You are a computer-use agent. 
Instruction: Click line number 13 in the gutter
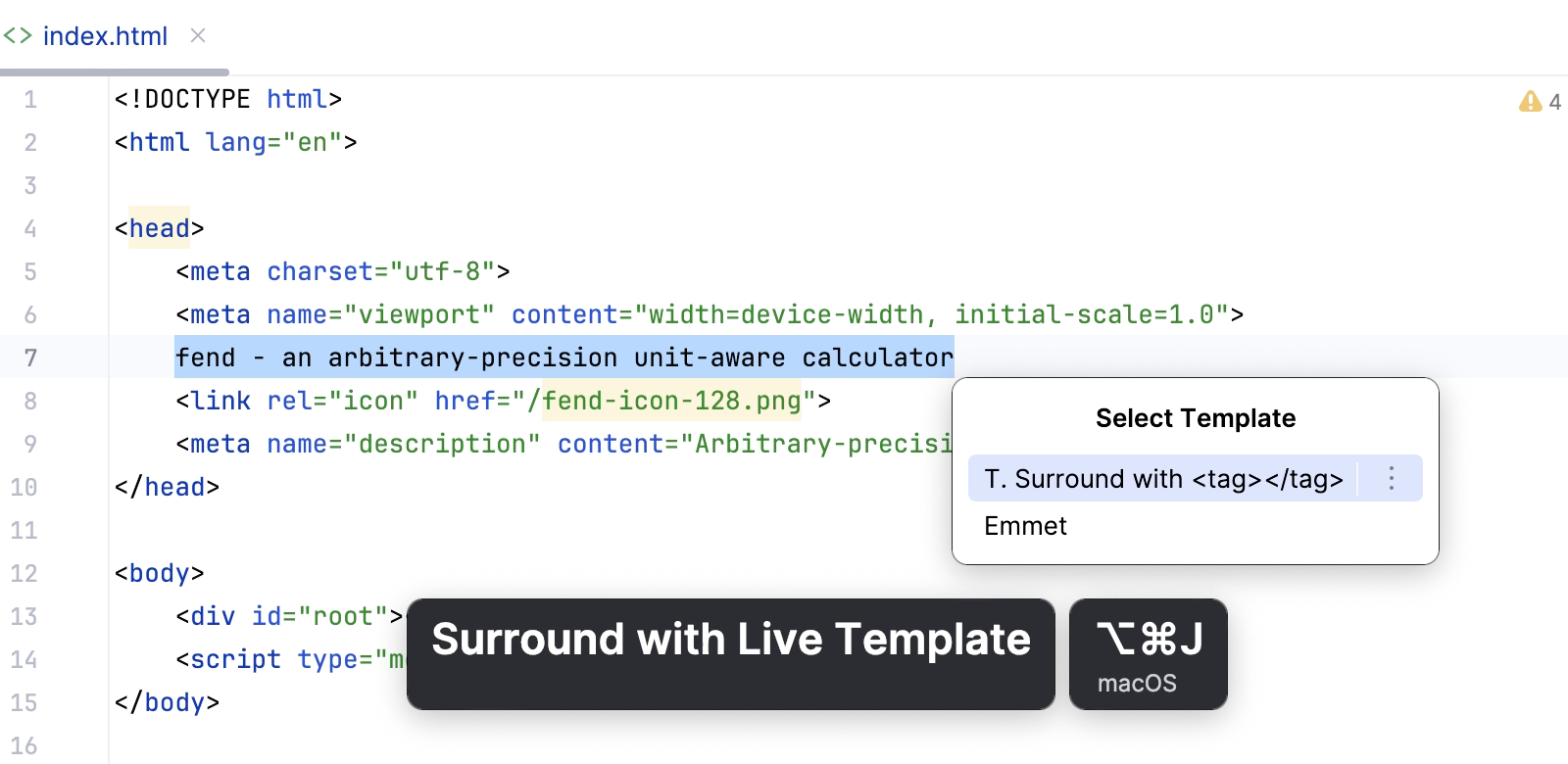[x=24, y=616]
